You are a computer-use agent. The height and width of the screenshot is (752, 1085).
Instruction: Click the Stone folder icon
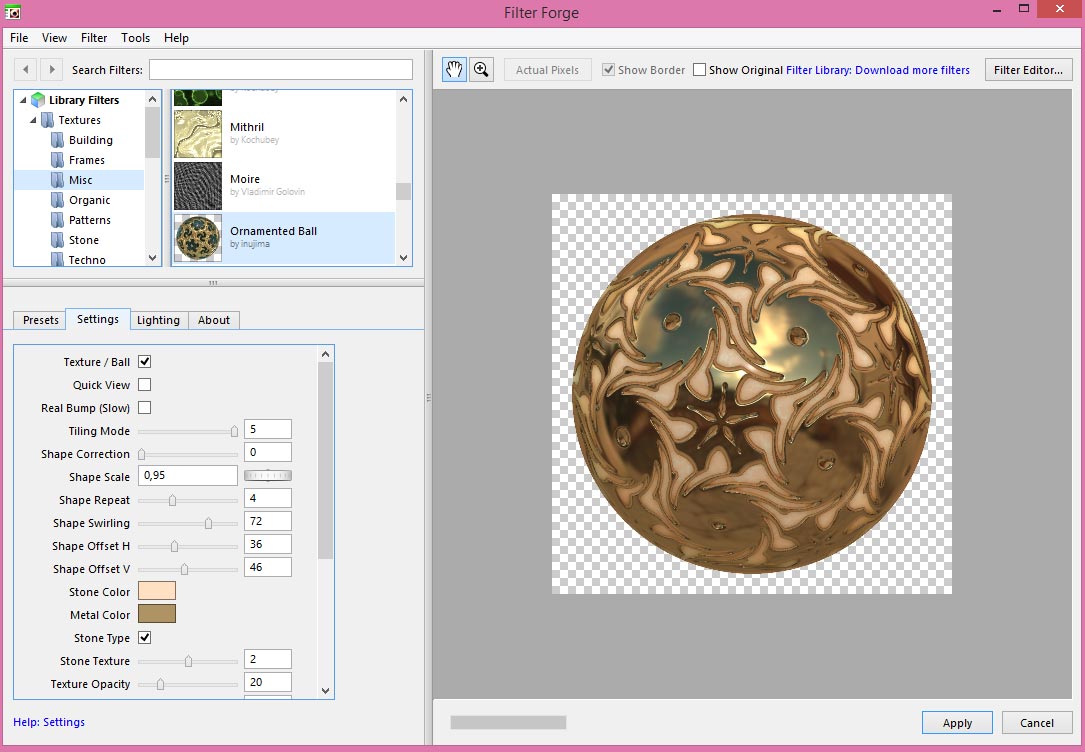57,240
